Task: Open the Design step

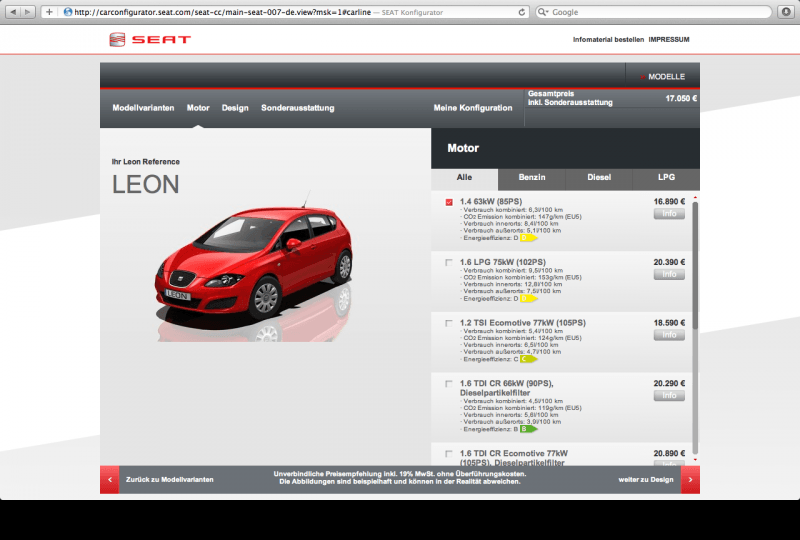Action: pos(235,108)
